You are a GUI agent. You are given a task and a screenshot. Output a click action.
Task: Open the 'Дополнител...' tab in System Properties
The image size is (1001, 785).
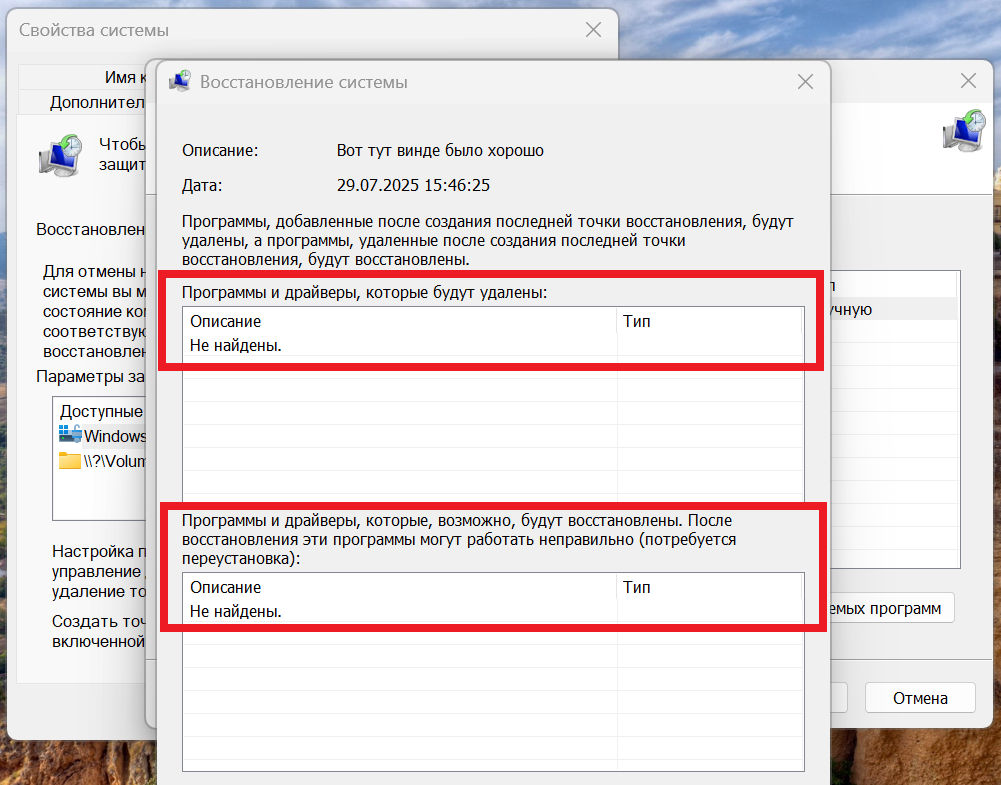click(x=83, y=102)
